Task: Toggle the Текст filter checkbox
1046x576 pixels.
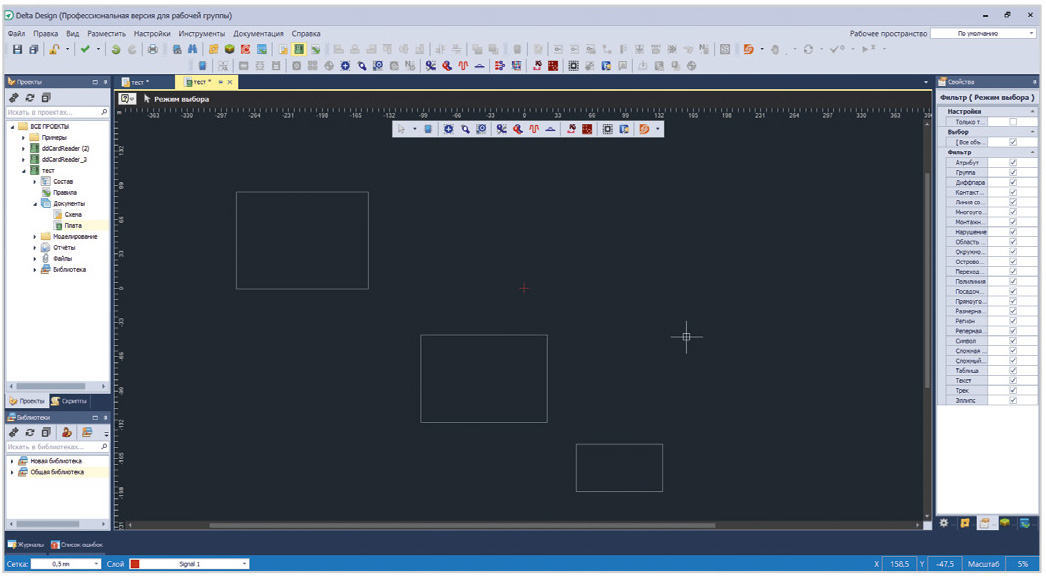Action: pyautogui.click(x=1013, y=380)
